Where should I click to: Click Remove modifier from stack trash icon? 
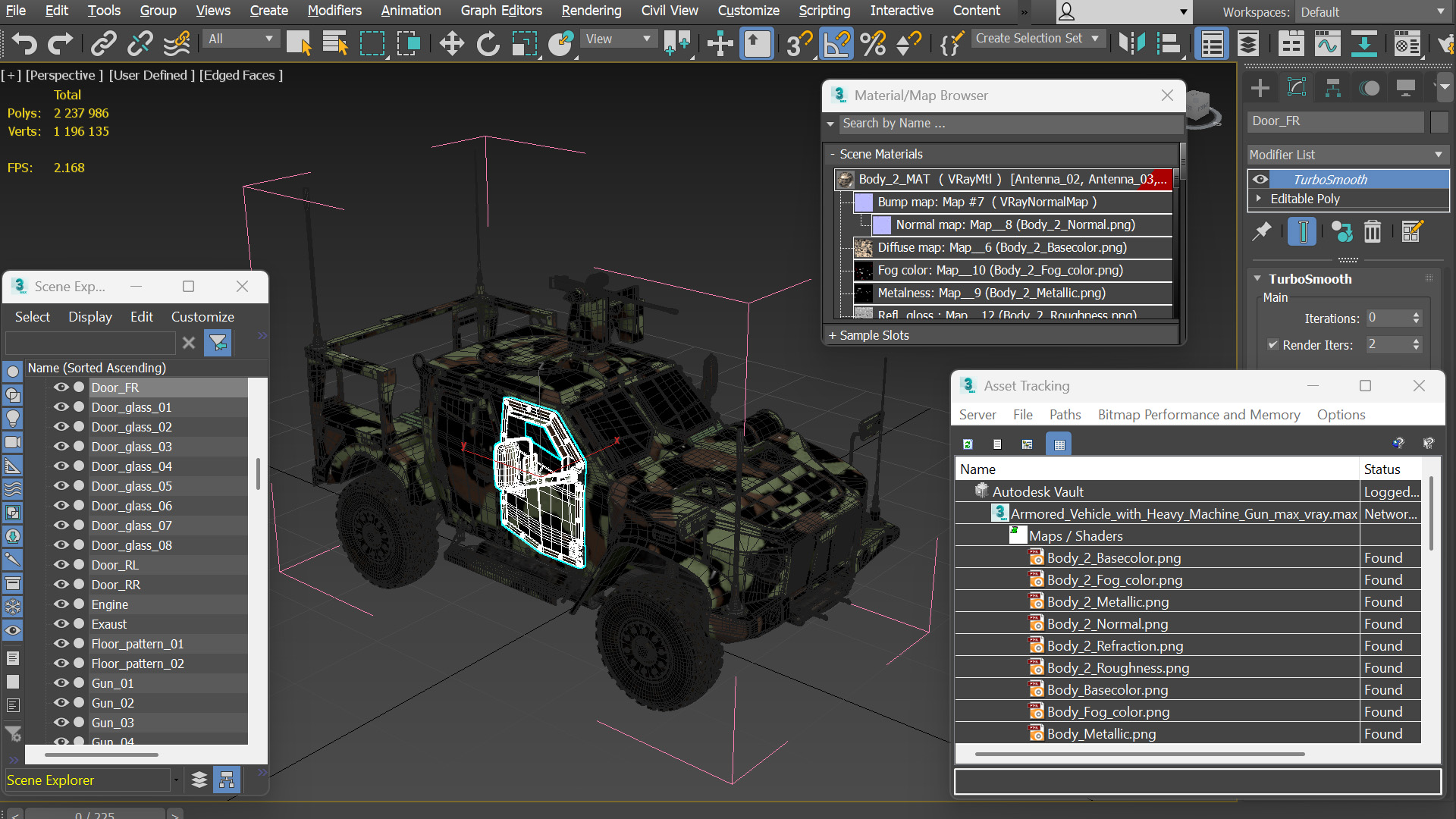[1373, 231]
